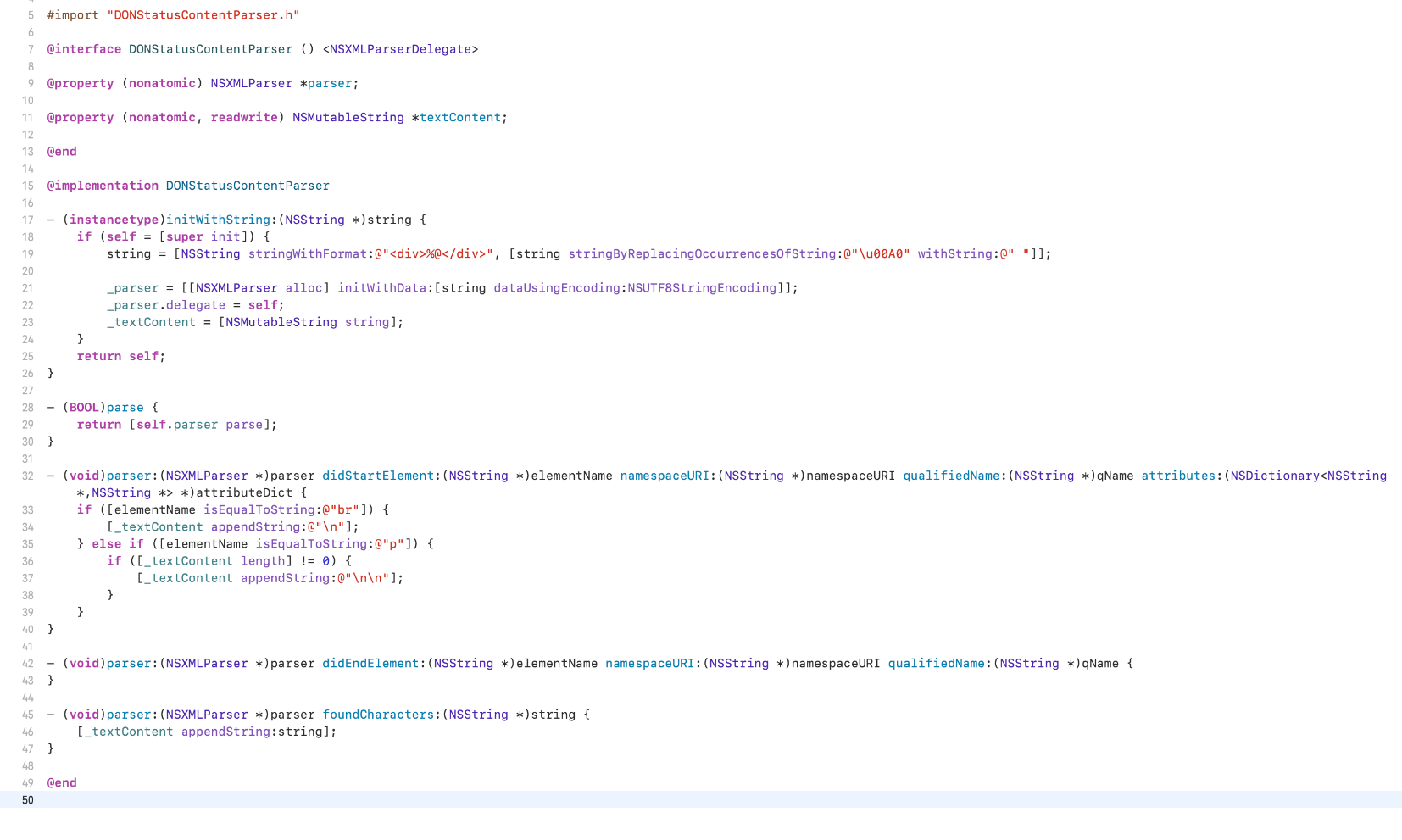Click the final @end on line 49

point(62,783)
